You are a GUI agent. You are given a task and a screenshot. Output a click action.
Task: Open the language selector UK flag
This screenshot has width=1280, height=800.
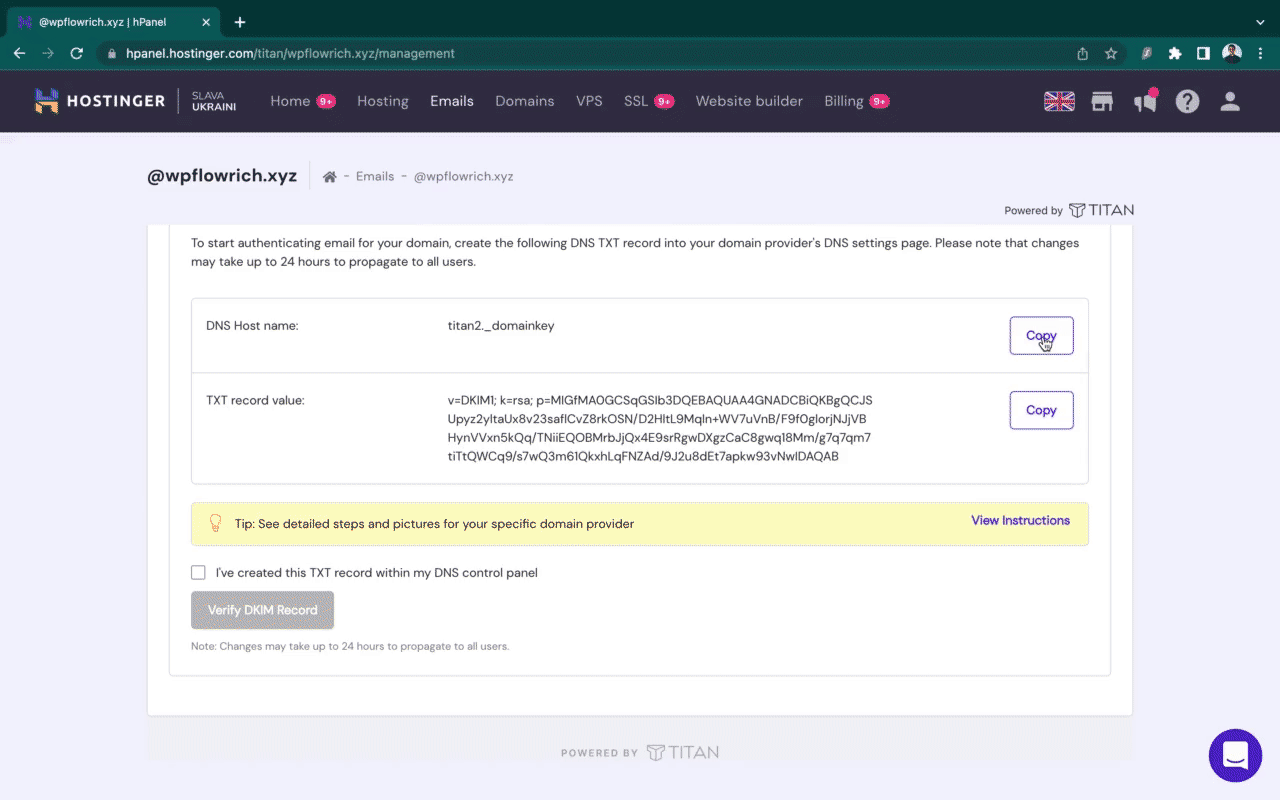(1059, 101)
